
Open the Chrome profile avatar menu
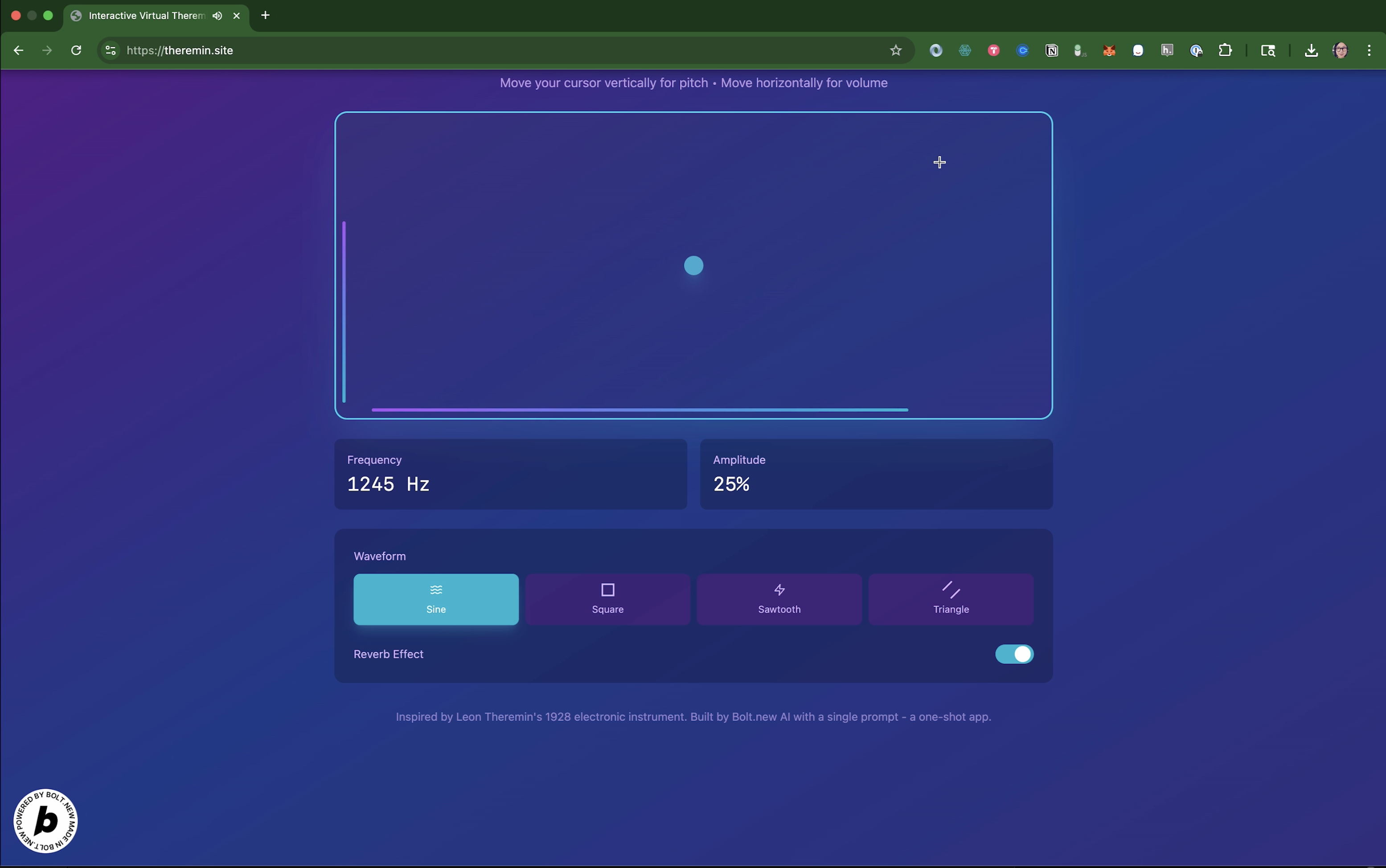tap(1341, 50)
